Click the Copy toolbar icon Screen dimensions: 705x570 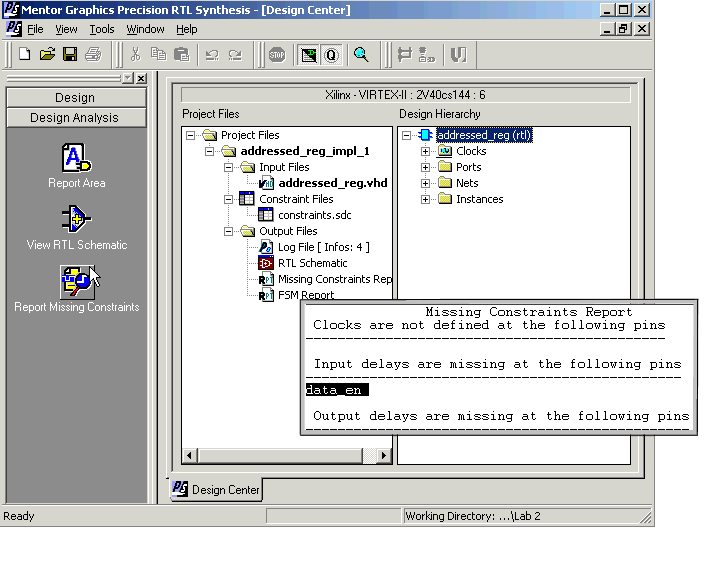158,54
